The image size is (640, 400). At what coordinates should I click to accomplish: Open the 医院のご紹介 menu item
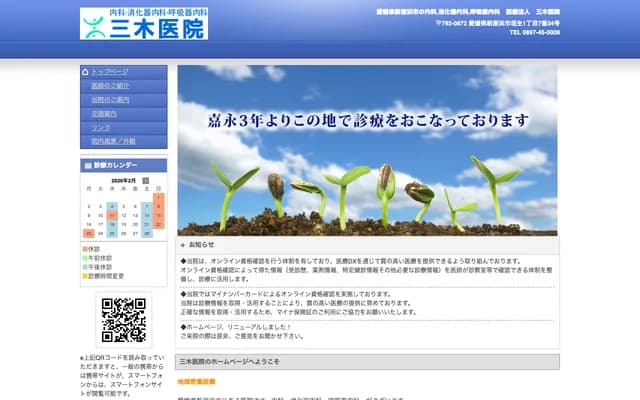tap(110, 86)
